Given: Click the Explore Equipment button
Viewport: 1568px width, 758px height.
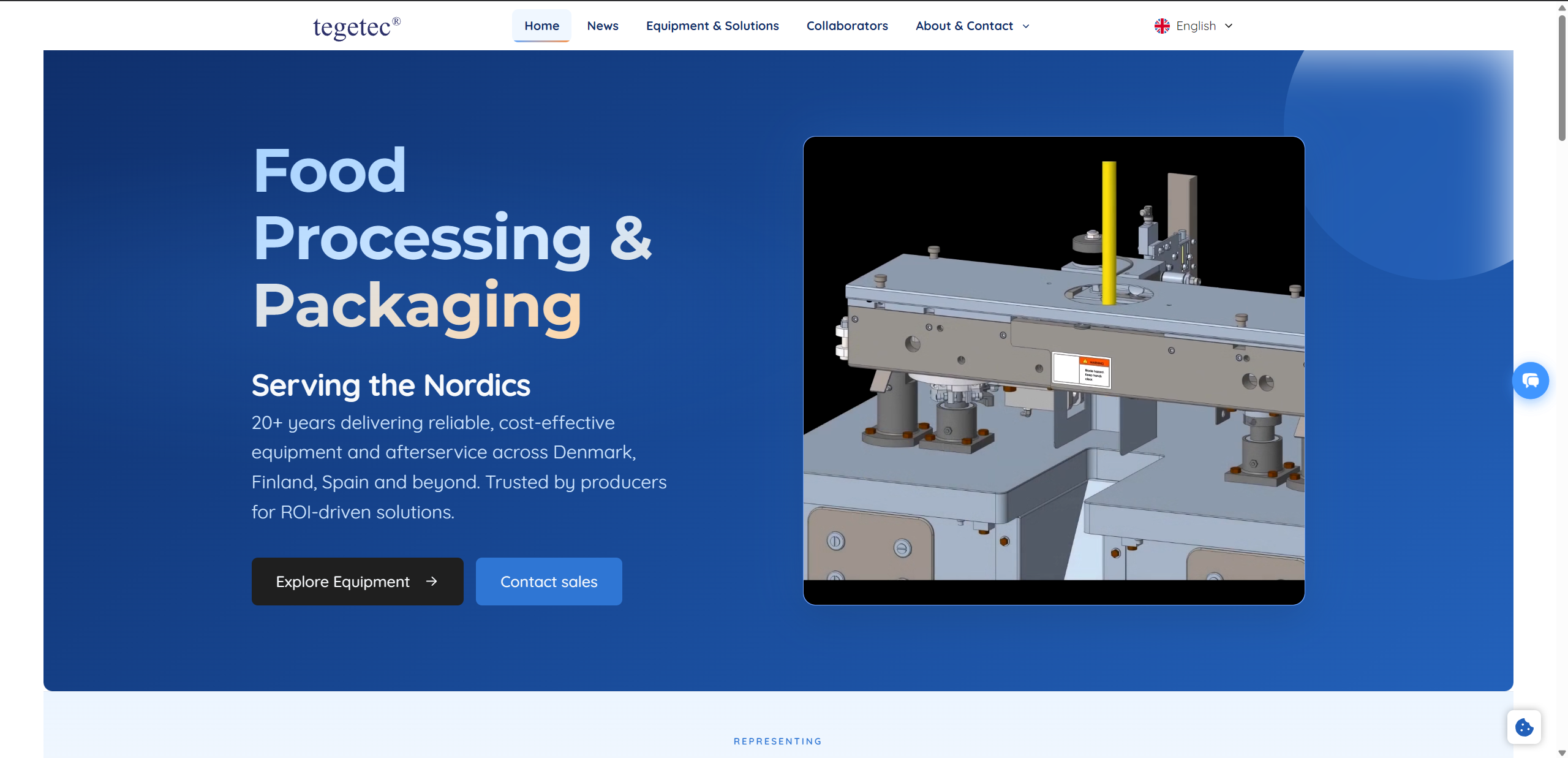Looking at the screenshot, I should tap(358, 582).
